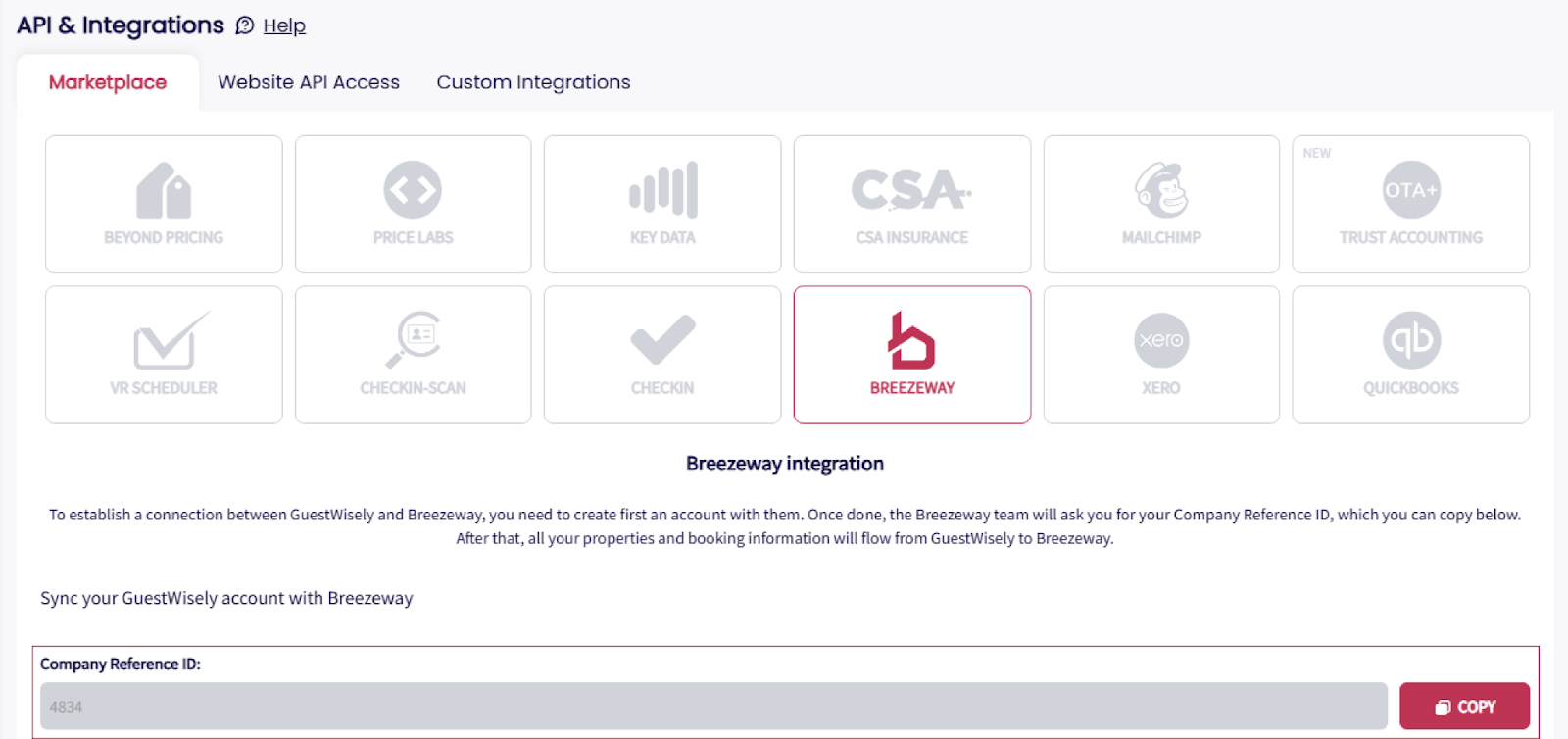Open the Website API Access tab

(309, 82)
